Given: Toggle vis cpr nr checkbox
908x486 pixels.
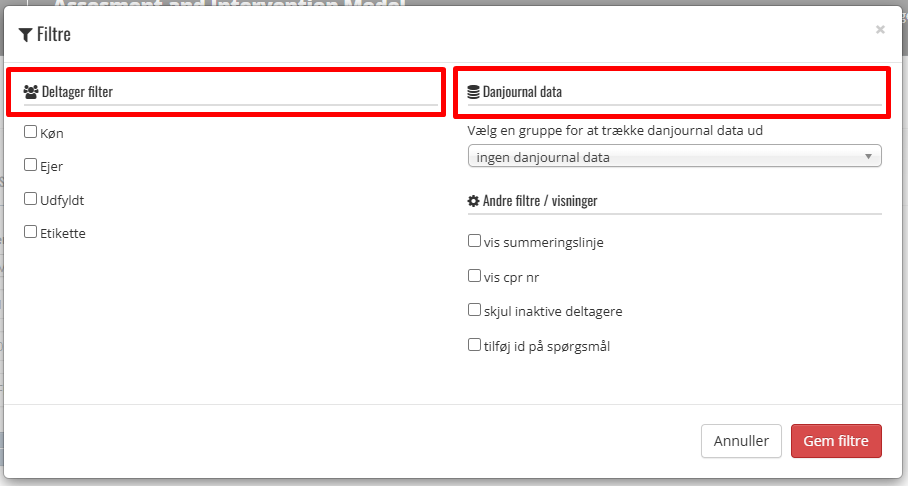Looking at the screenshot, I should [x=475, y=276].
